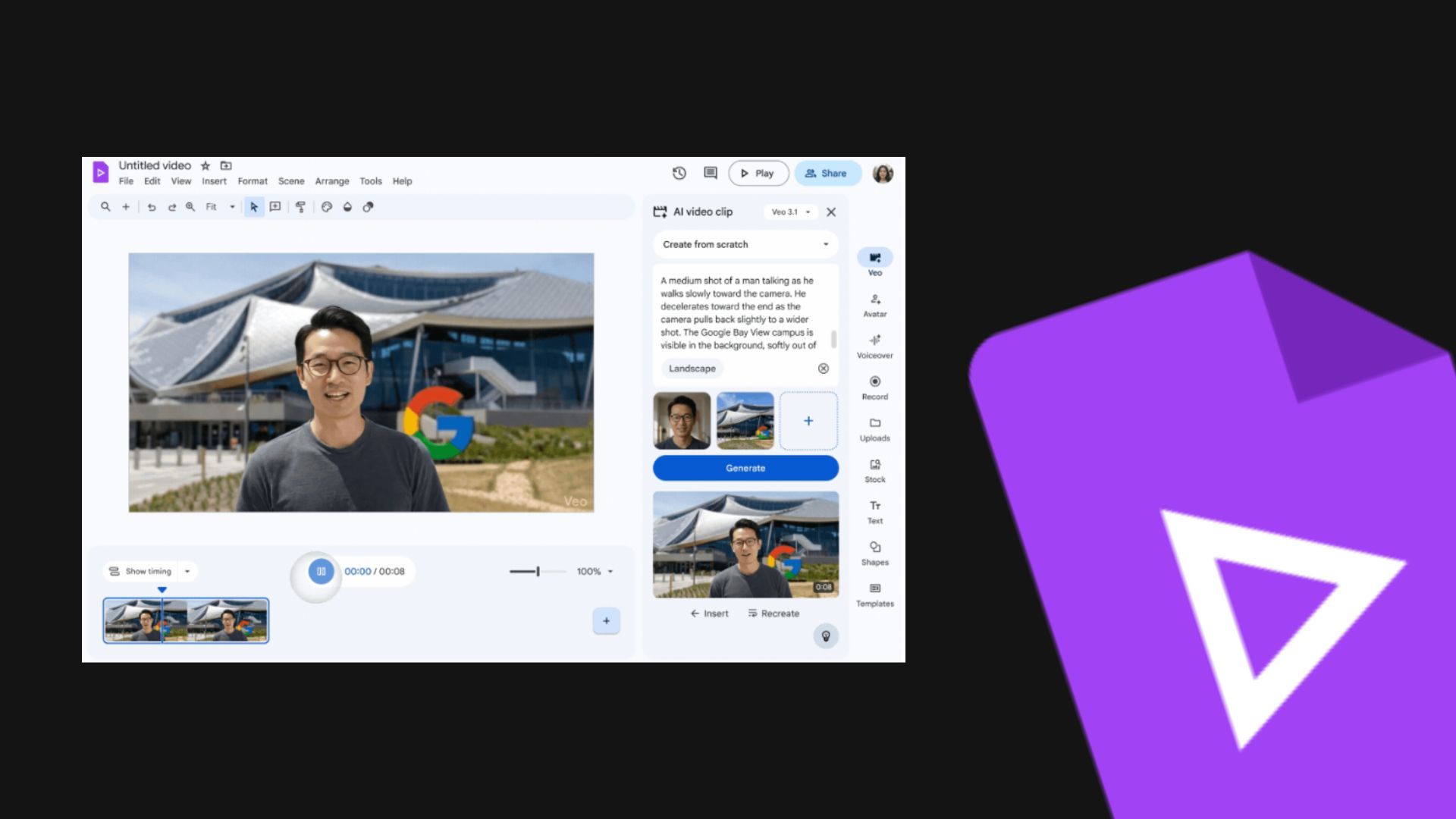Screen dimensions: 1456x819
Task: Open the Arrange menu
Action: tap(332, 181)
